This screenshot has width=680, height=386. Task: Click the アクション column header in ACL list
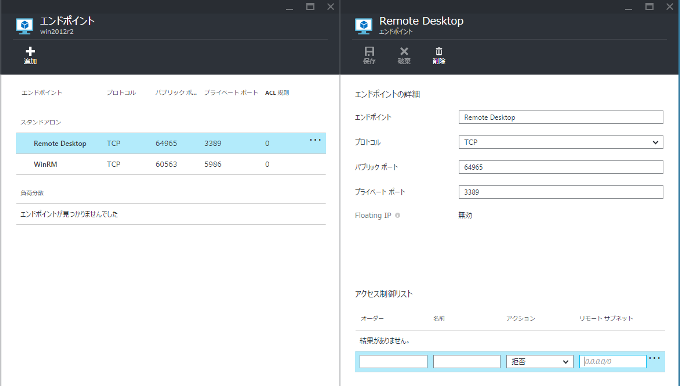521,318
